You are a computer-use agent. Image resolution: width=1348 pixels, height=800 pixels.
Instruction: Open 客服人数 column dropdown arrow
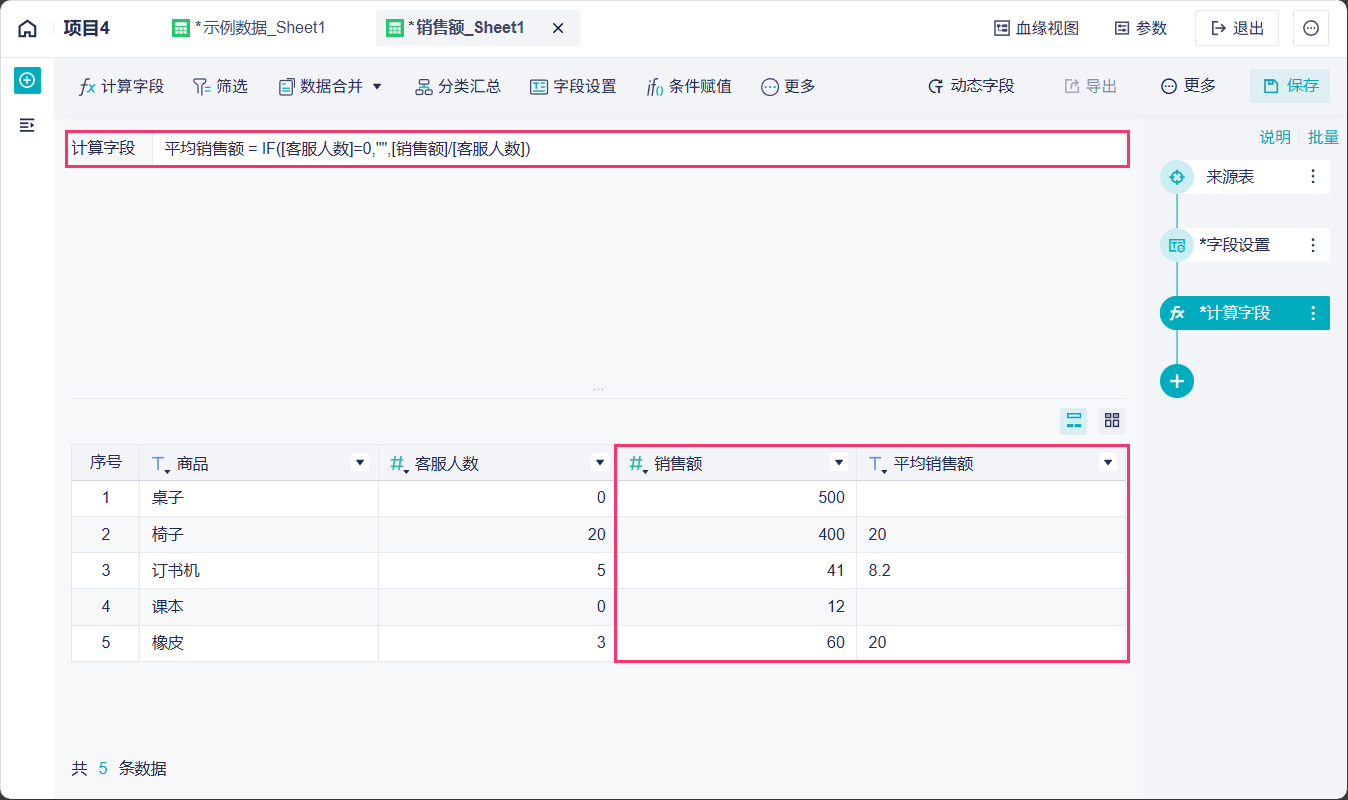600,462
